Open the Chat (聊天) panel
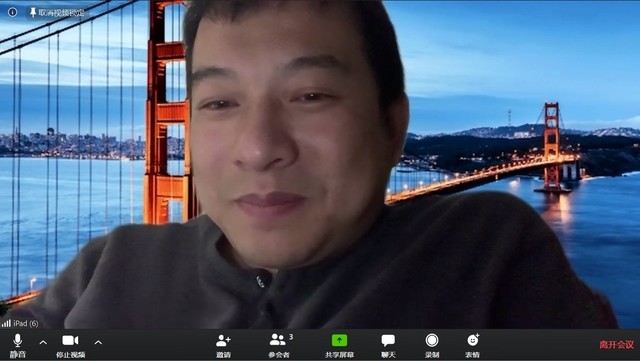Image resolution: width=640 pixels, height=361 pixels. [388, 345]
